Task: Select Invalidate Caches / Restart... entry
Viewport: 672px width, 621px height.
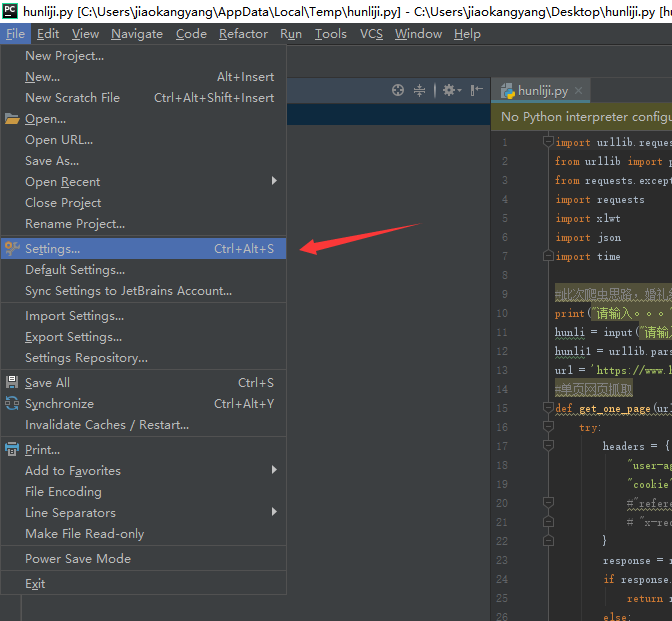Action: click(x=144, y=425)
